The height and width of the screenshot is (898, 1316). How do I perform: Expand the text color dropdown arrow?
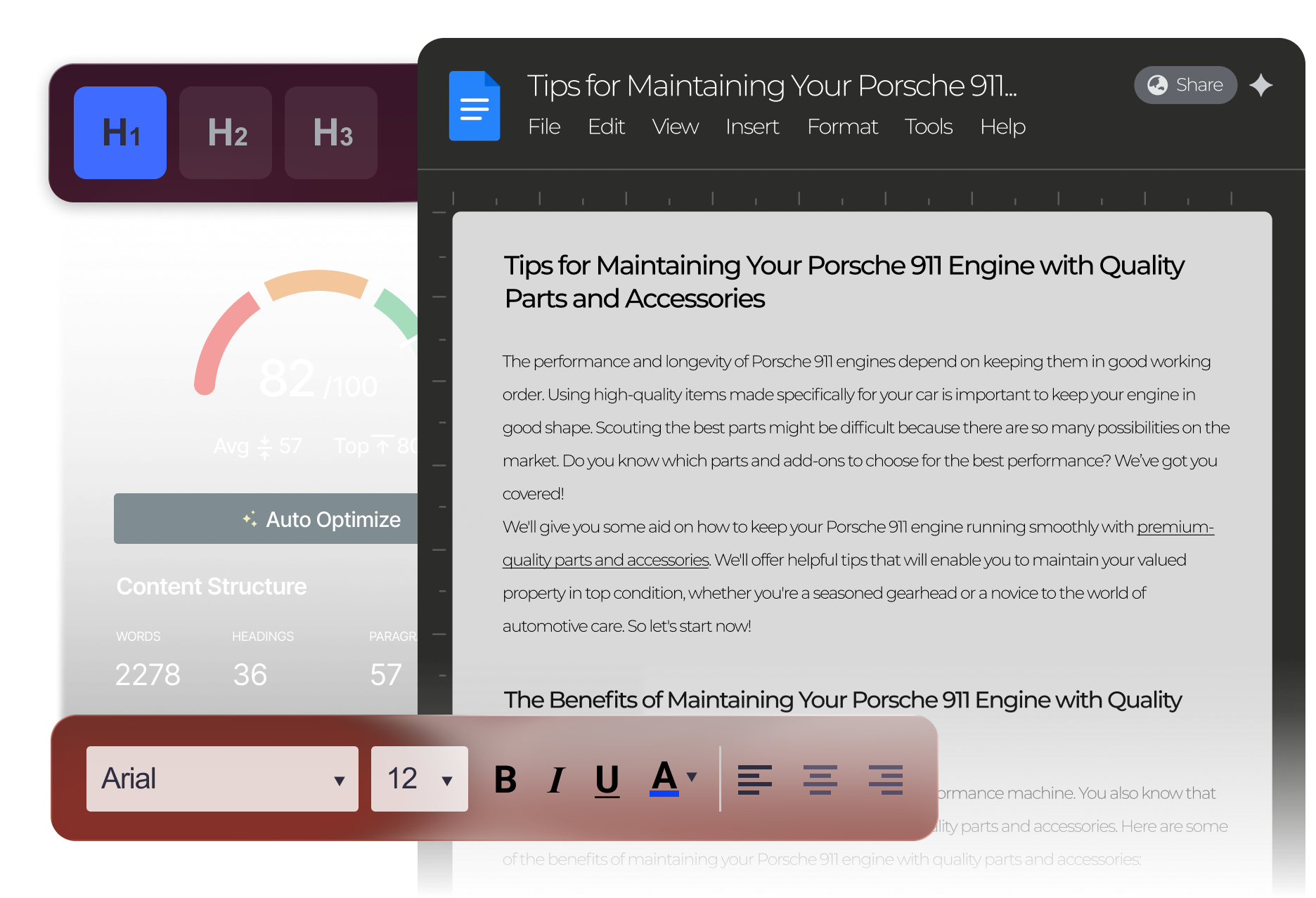(x=692, y=776)
